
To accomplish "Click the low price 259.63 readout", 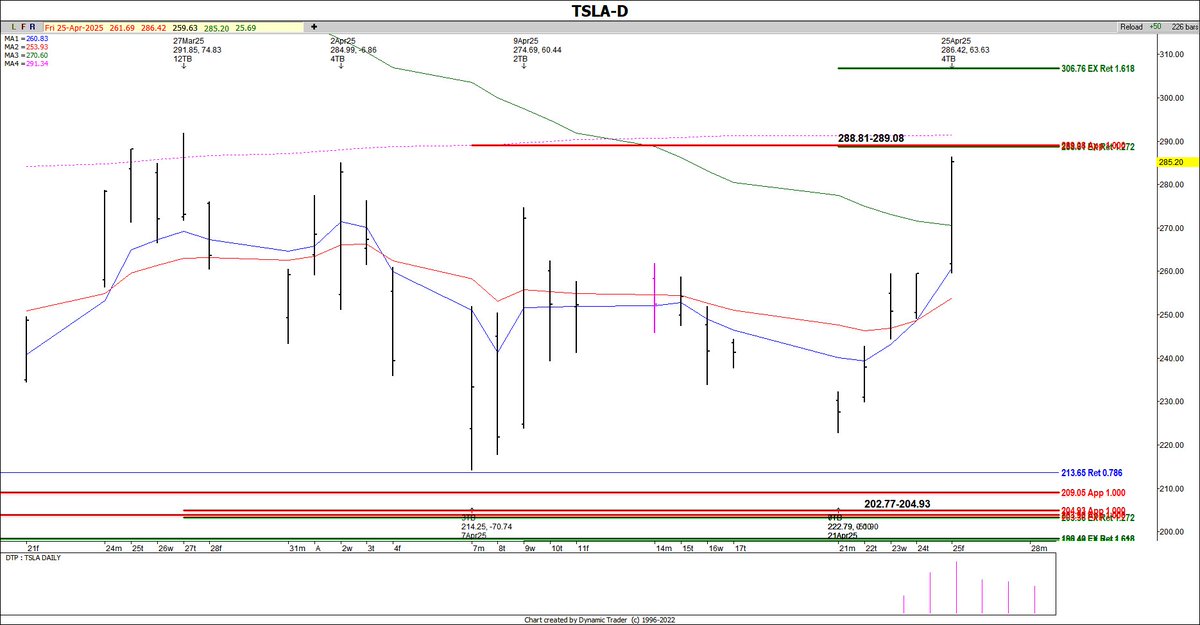I will pyautogui.click(x=184, y=28).
